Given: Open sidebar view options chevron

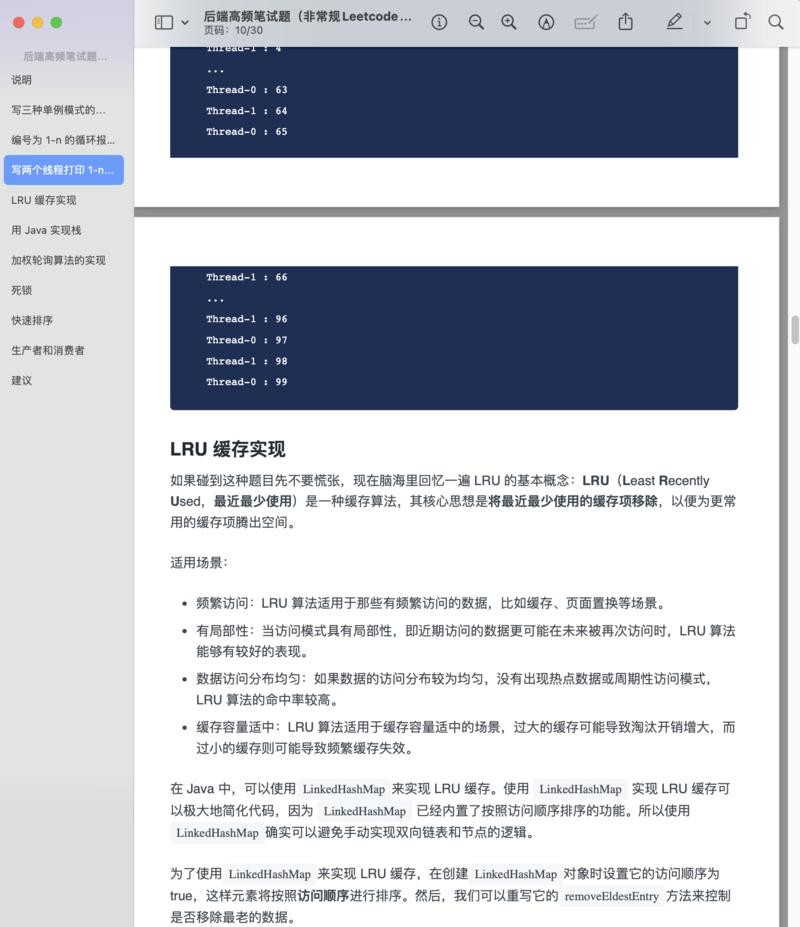Looking at the screenshot, I should pyautogui.click(x=185, y=22).
